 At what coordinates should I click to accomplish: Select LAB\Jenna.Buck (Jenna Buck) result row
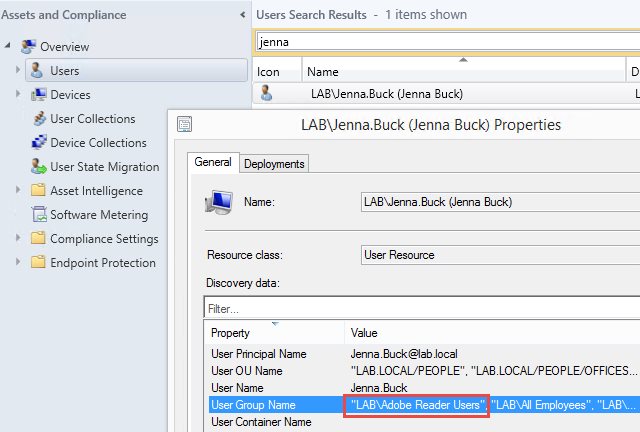coord(447,94)
